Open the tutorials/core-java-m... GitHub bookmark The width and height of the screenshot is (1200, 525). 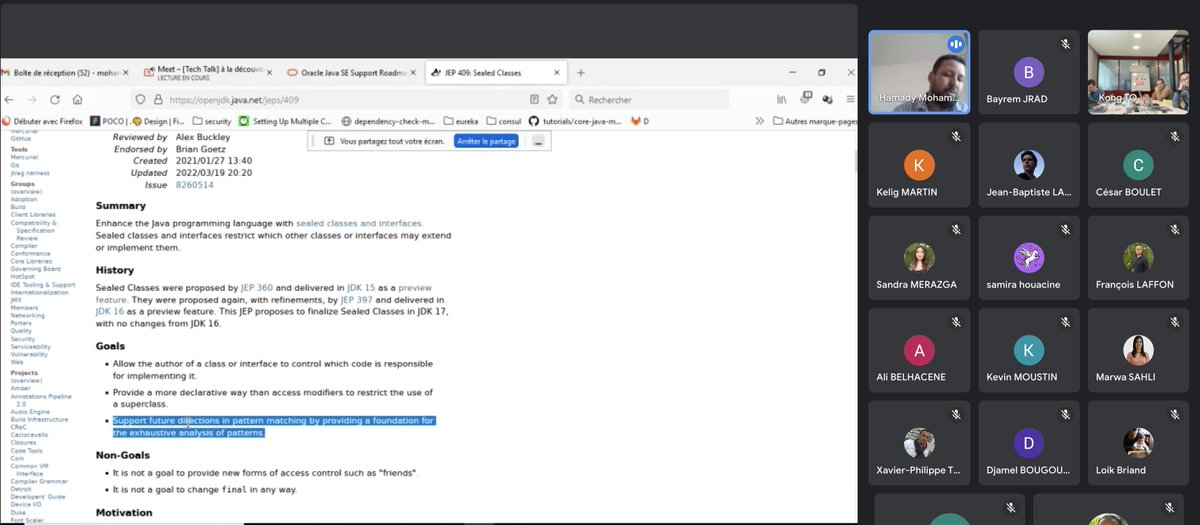coord(573,121)
